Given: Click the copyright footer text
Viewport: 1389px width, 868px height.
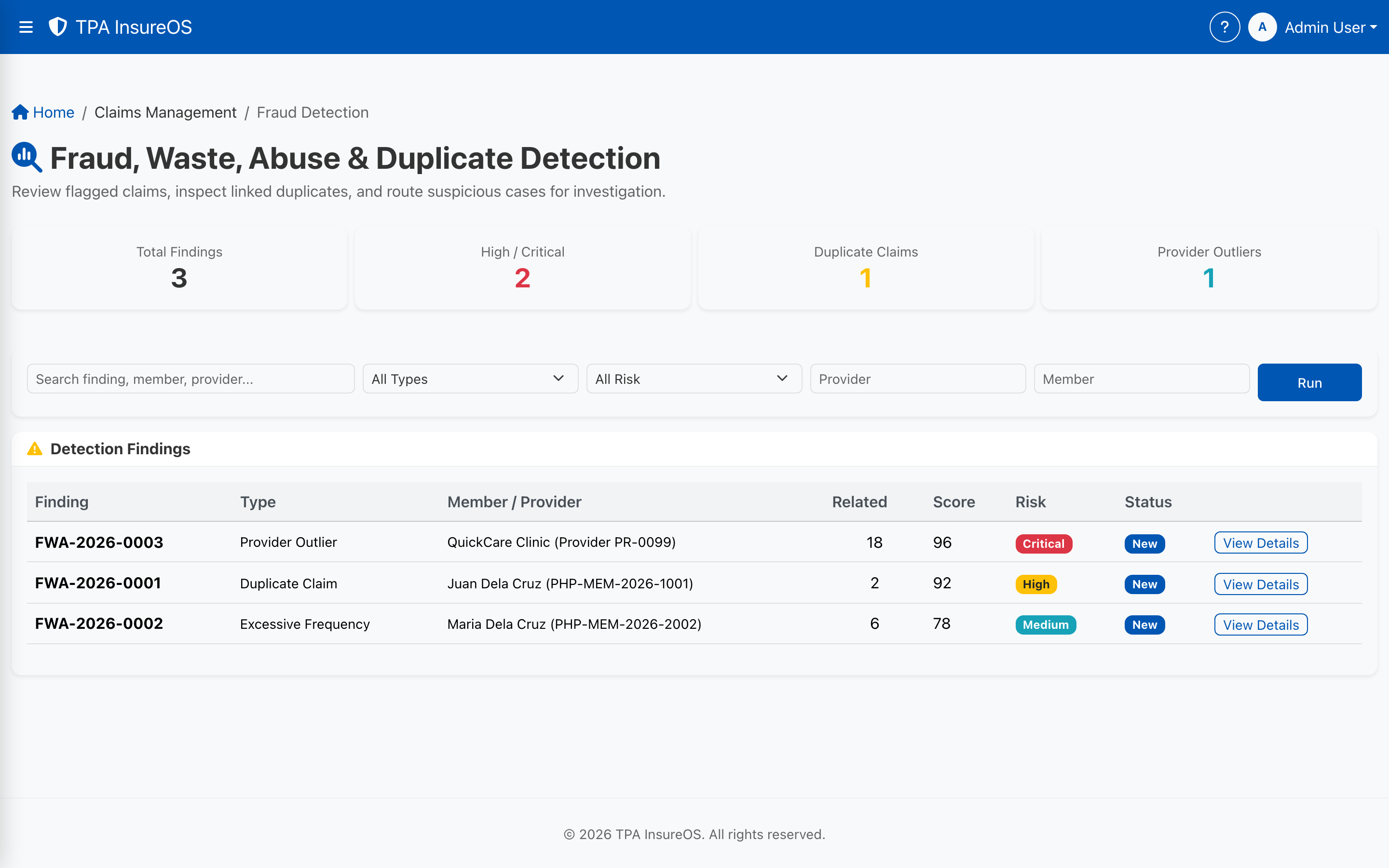Looking at the screenshot, I should [x=694, y=834].
